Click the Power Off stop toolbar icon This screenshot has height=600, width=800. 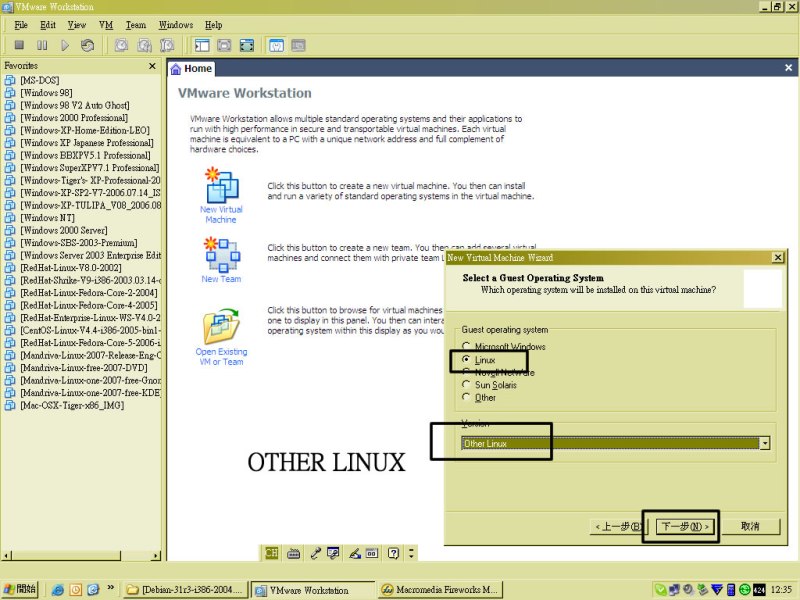[x=19, y=45]
